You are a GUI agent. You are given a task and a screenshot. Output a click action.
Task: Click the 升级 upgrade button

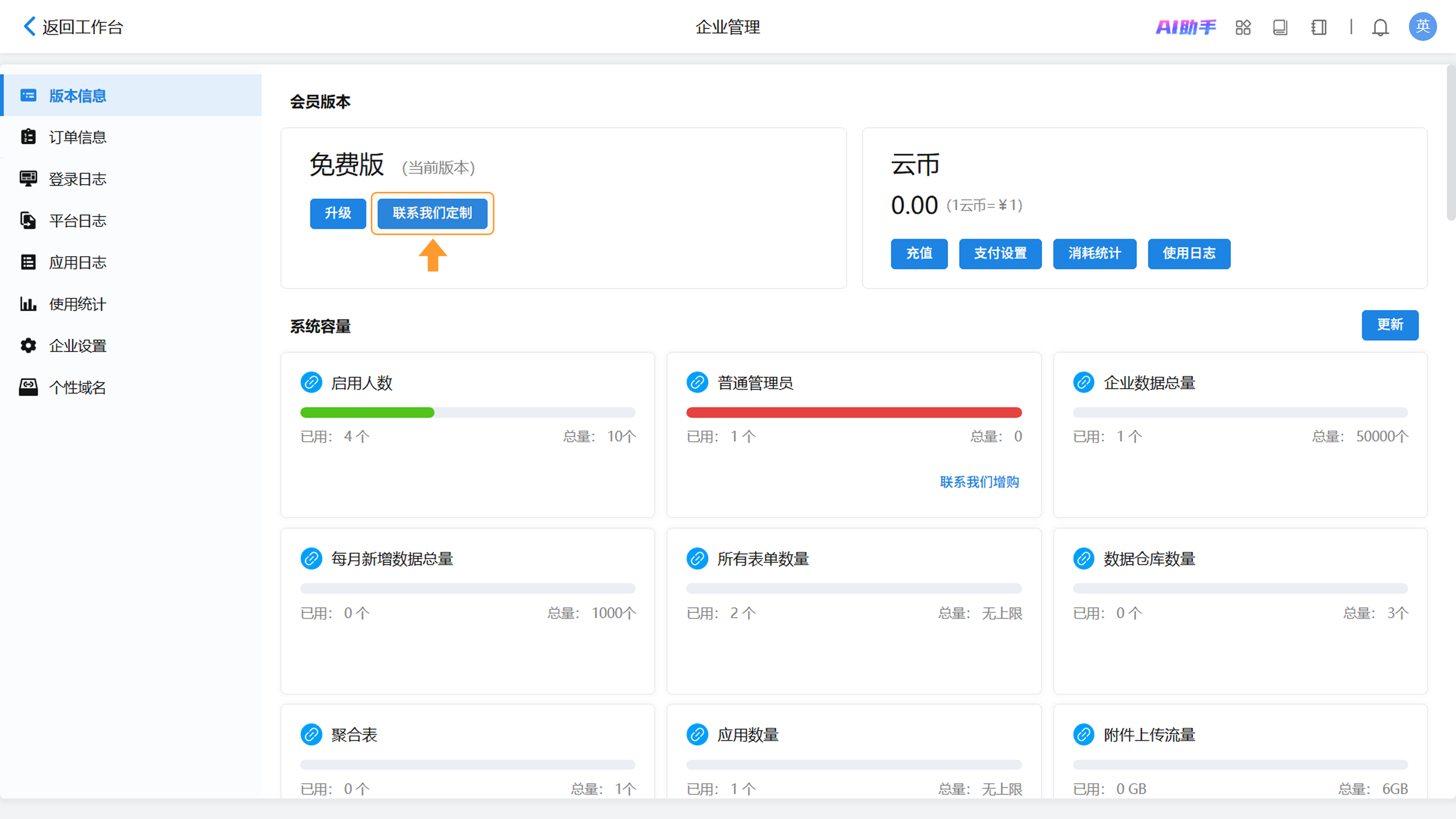point(338,213)
